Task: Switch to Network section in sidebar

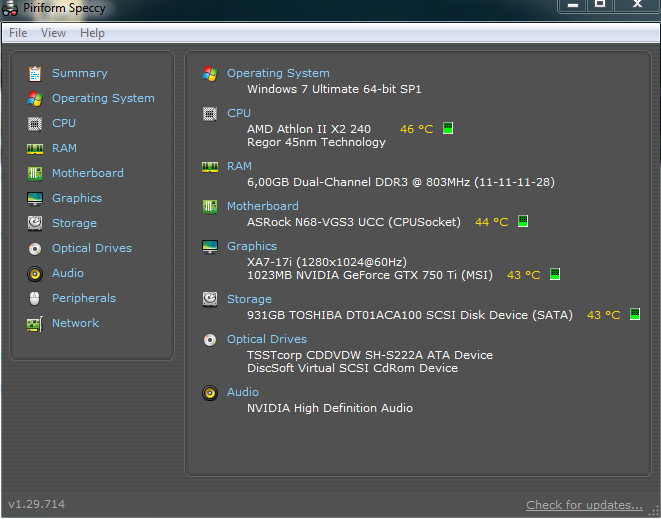Action: (x=75, y=323)
